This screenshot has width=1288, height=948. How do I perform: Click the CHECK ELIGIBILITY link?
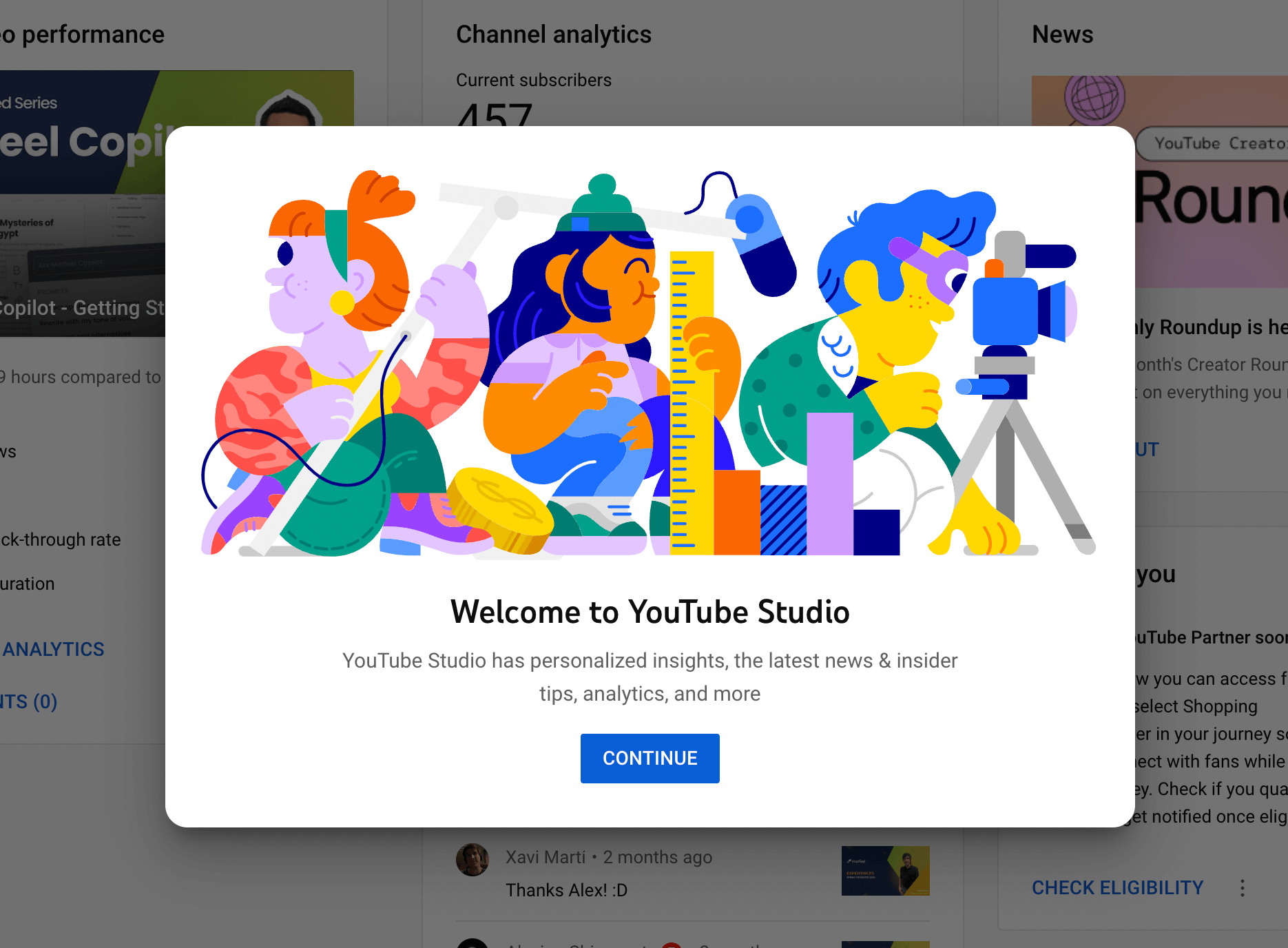1116,887
